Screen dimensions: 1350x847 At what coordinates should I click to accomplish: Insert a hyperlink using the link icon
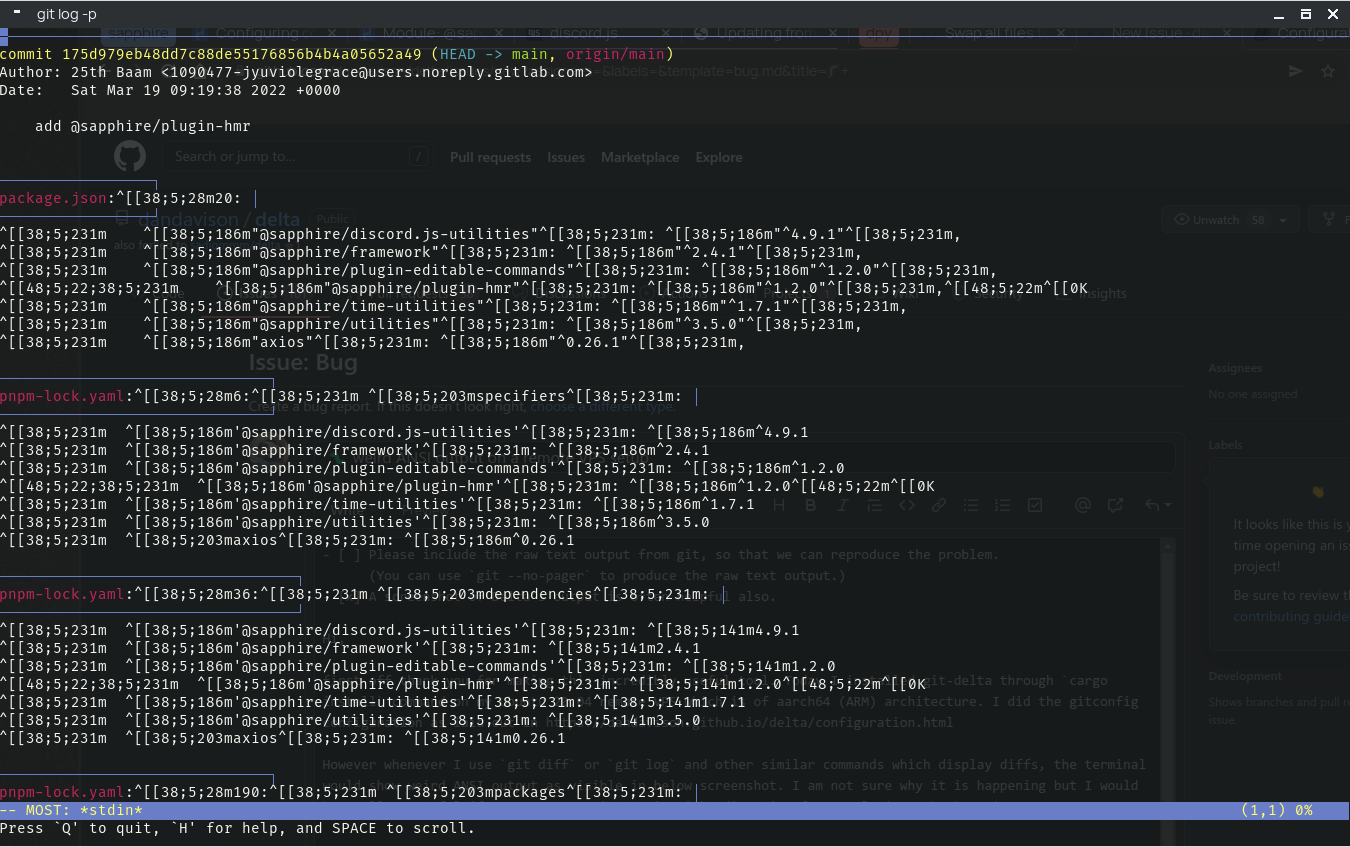(x=938, y=505)
